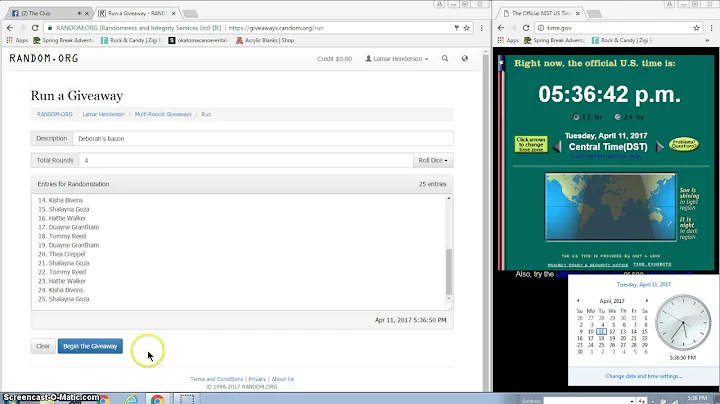Click previous time zone arrow on time.gov
The height and width of the screenshot is (404, 720).
point(557,147)
